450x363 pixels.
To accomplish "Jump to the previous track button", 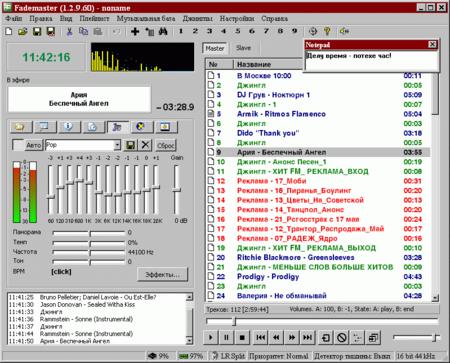I will (x=260, y=338).
